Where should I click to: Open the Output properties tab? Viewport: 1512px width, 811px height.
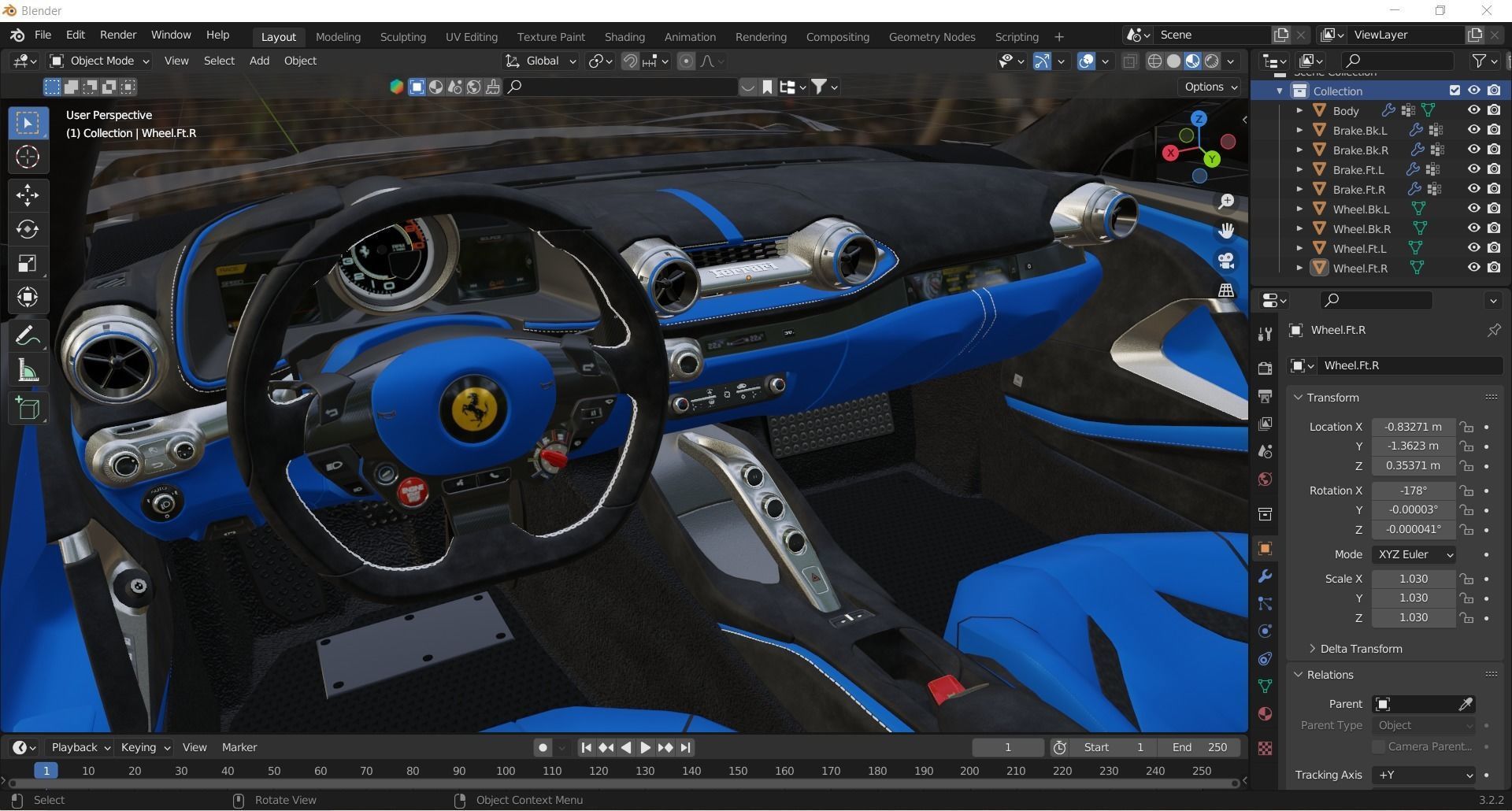pos(1265,396)
